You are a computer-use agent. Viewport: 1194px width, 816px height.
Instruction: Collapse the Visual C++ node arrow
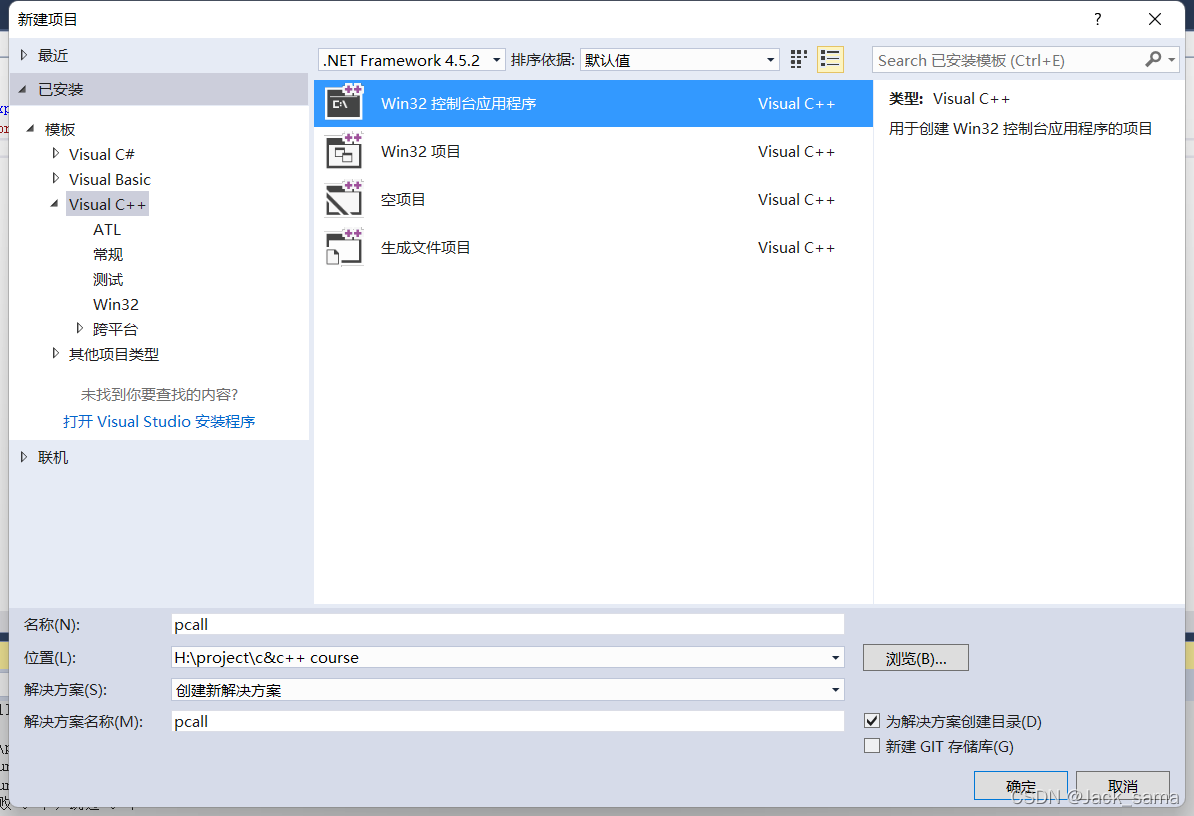pyautogui.click(x=55, y=203)
